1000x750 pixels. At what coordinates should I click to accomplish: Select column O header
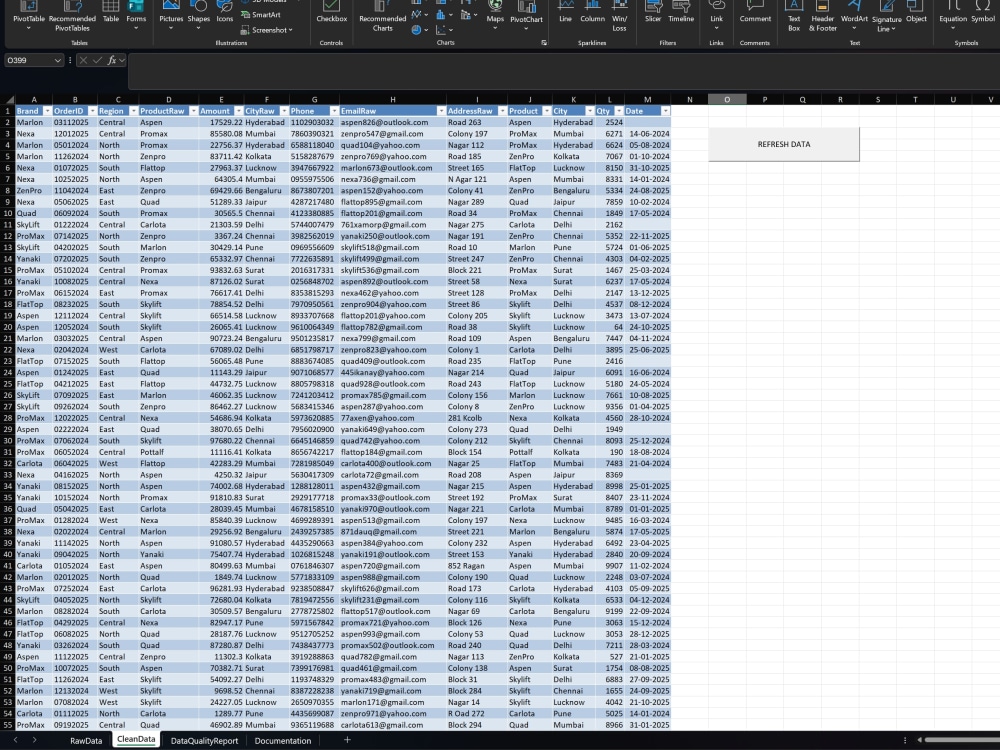coord(726,99)
